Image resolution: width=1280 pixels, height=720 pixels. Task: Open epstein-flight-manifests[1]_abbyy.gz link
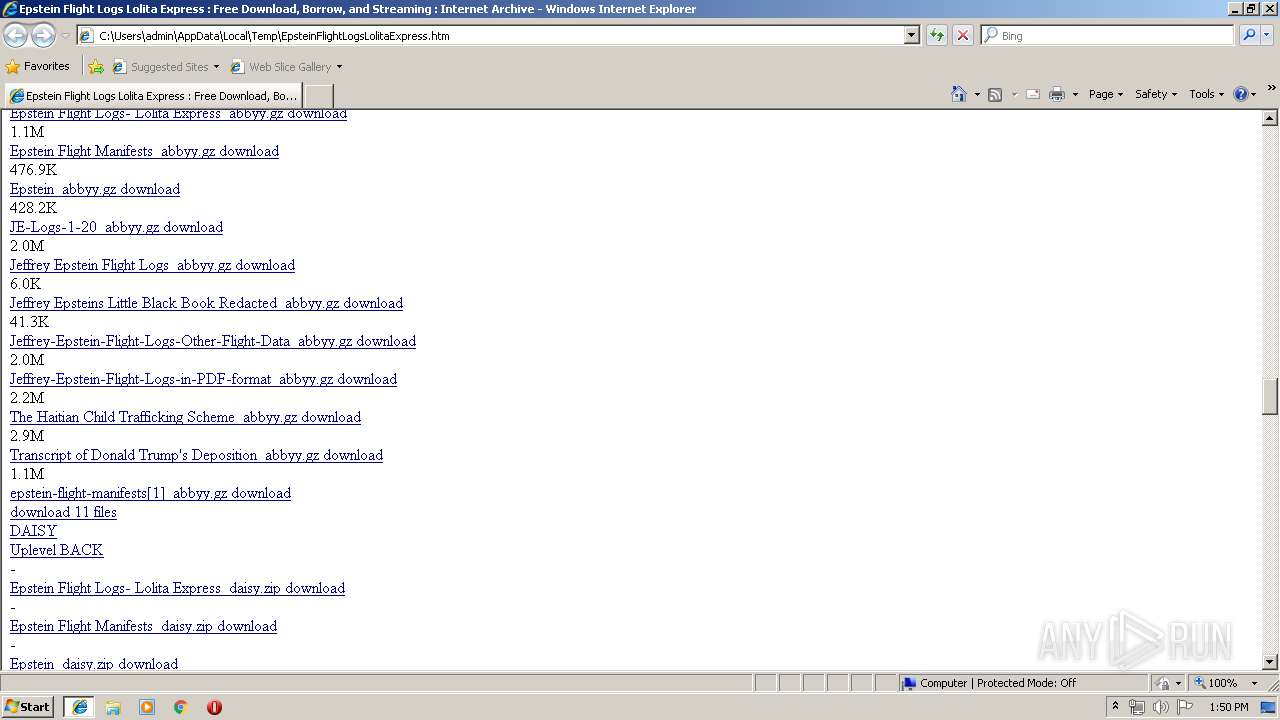[x=150, y=493]
